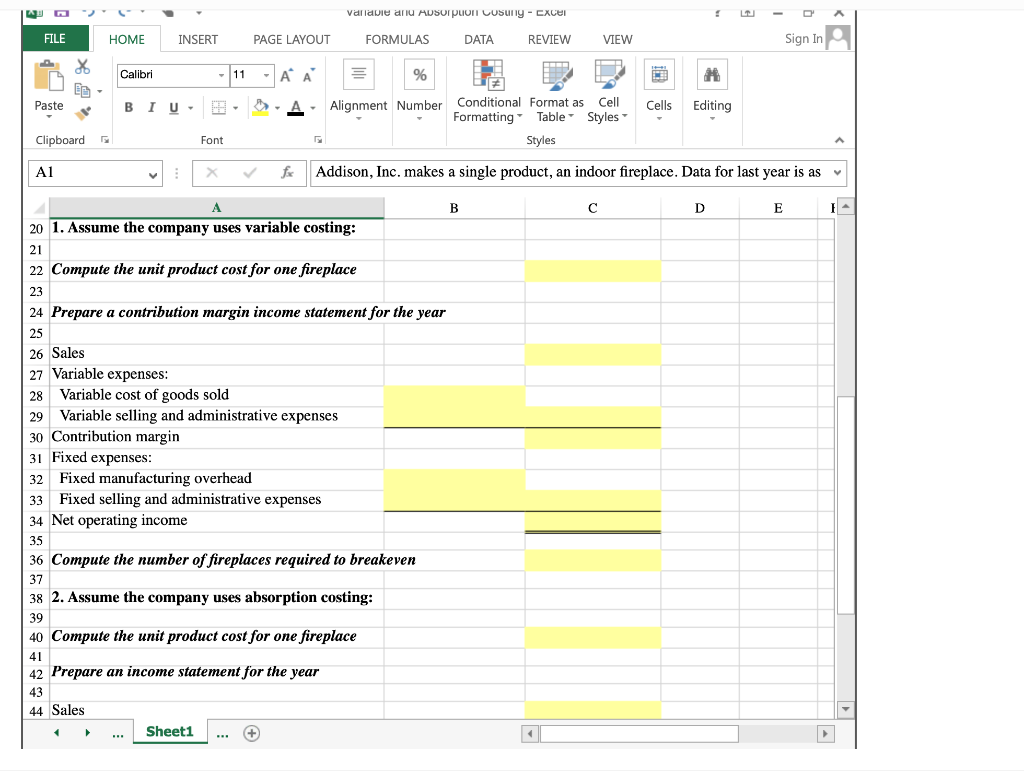Open Fill Color dropdown arrow
The width and height of the screenshot is (1024, 774).
tap(278, 108)
